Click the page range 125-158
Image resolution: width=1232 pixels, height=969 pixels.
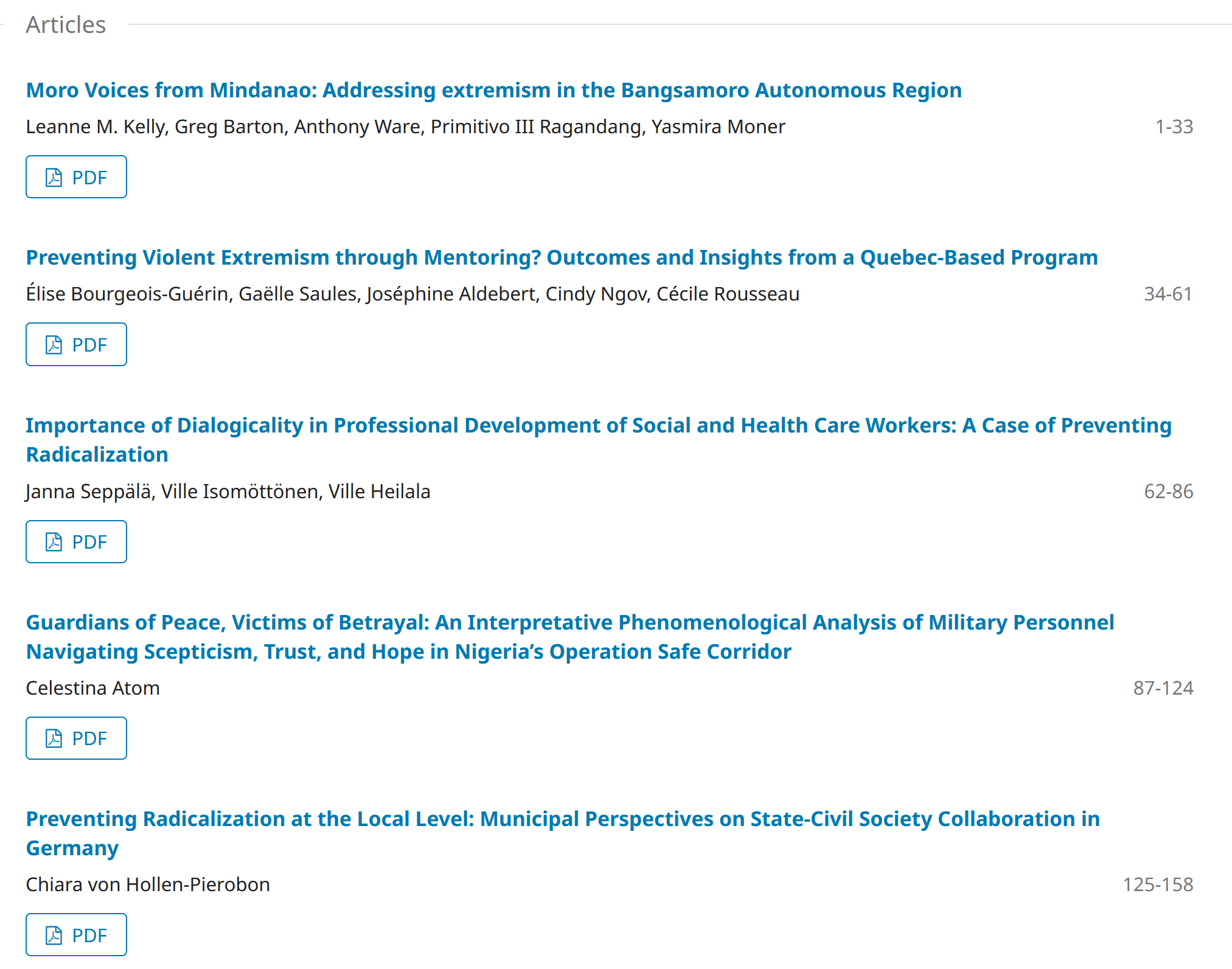pos(1157,884)
